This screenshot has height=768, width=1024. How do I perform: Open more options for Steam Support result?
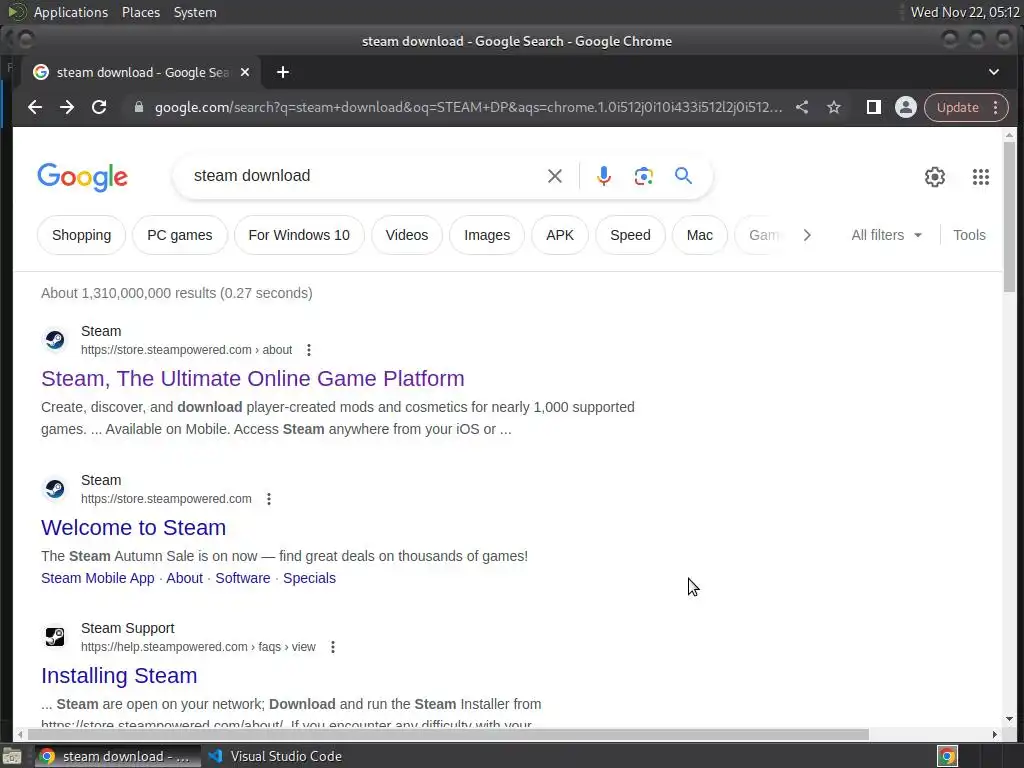pos(332,647)
